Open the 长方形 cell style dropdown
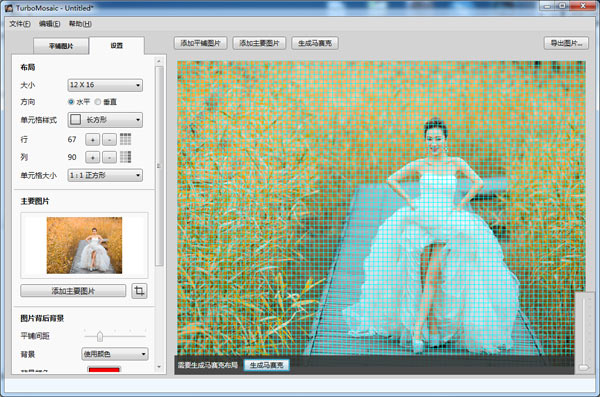Viewport: 600px width, 397px height. pyautogui.click(x=105, y=120)
